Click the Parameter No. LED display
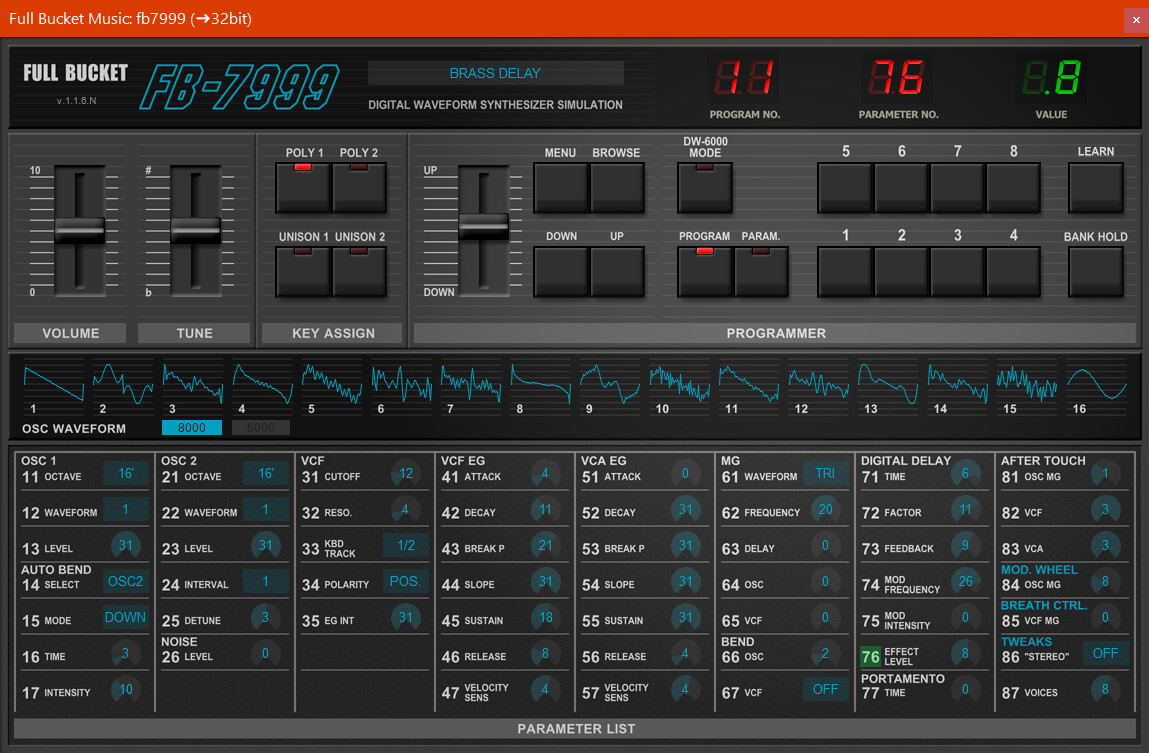The width and height of the screenshot is (1149, 753). (897, 77)
